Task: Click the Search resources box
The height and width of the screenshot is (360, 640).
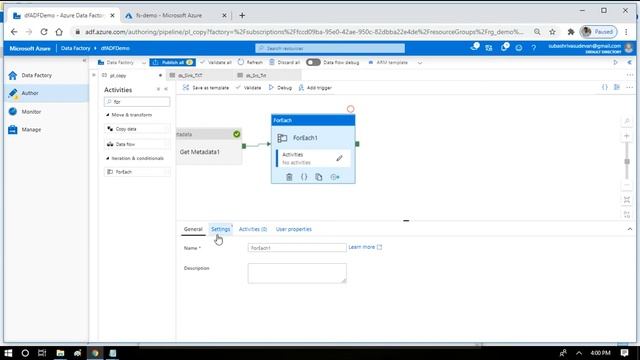Action: (330, 48)
